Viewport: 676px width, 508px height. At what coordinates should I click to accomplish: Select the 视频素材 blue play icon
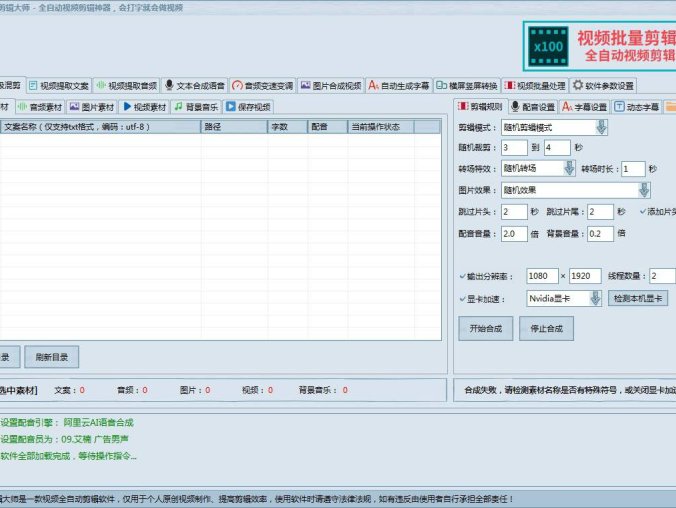[127, 107]
